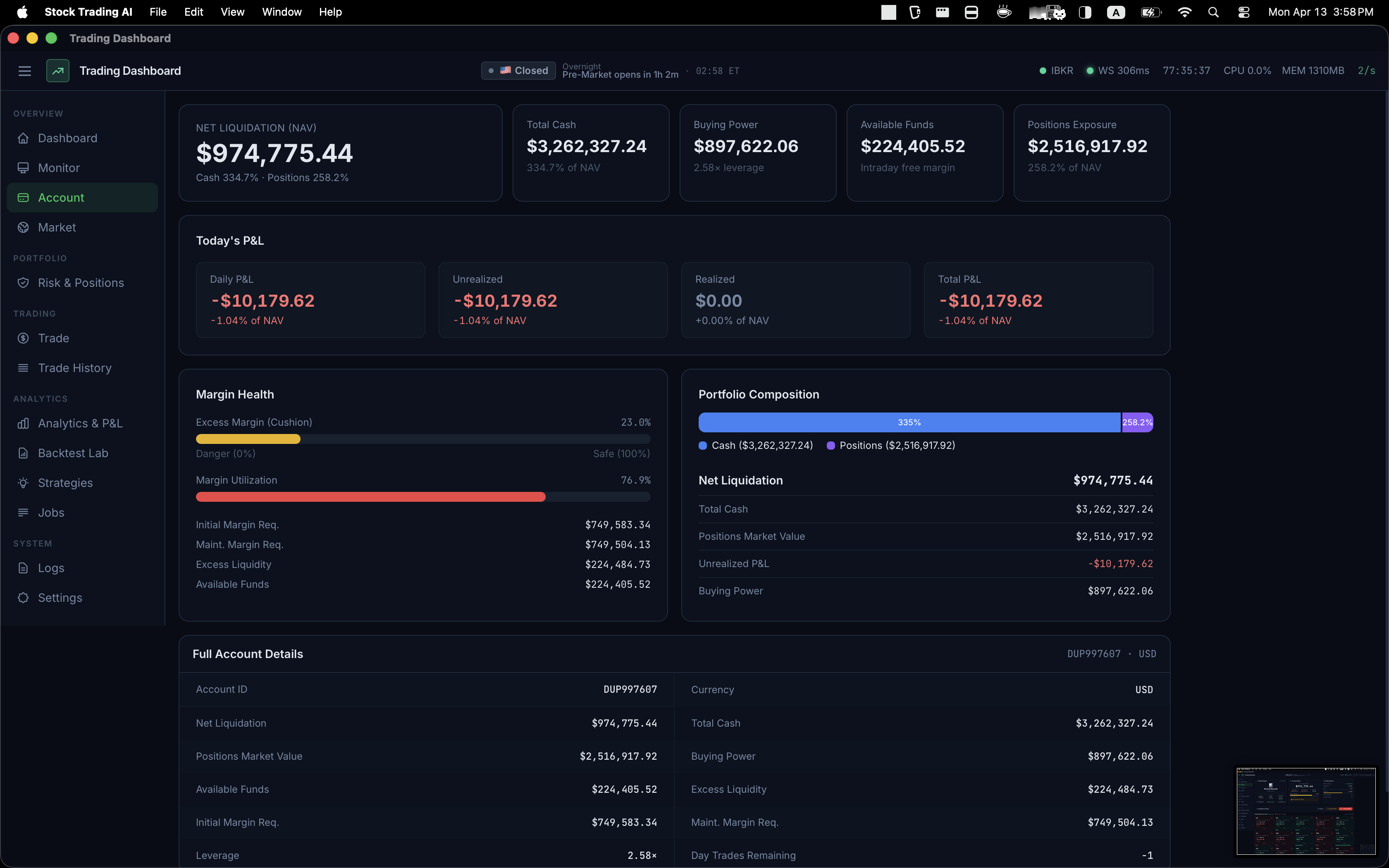Image resolution: width=1389 pixels, height=868 pixels.
Task: Click the IBKR connection status indicator
Action: click(x=1043, y=70)
